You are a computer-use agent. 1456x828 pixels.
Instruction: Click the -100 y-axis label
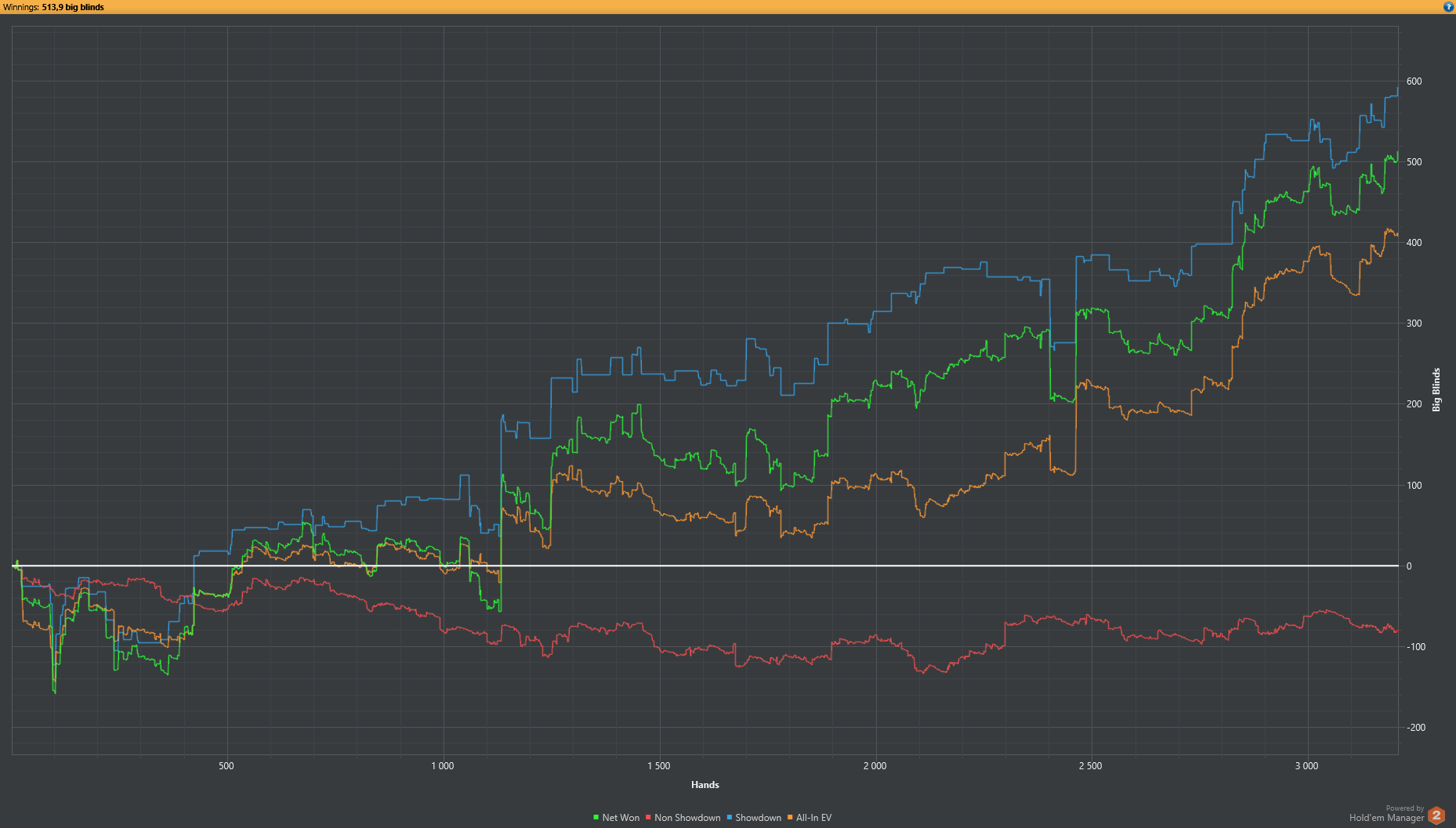(x=1415, y=647)
